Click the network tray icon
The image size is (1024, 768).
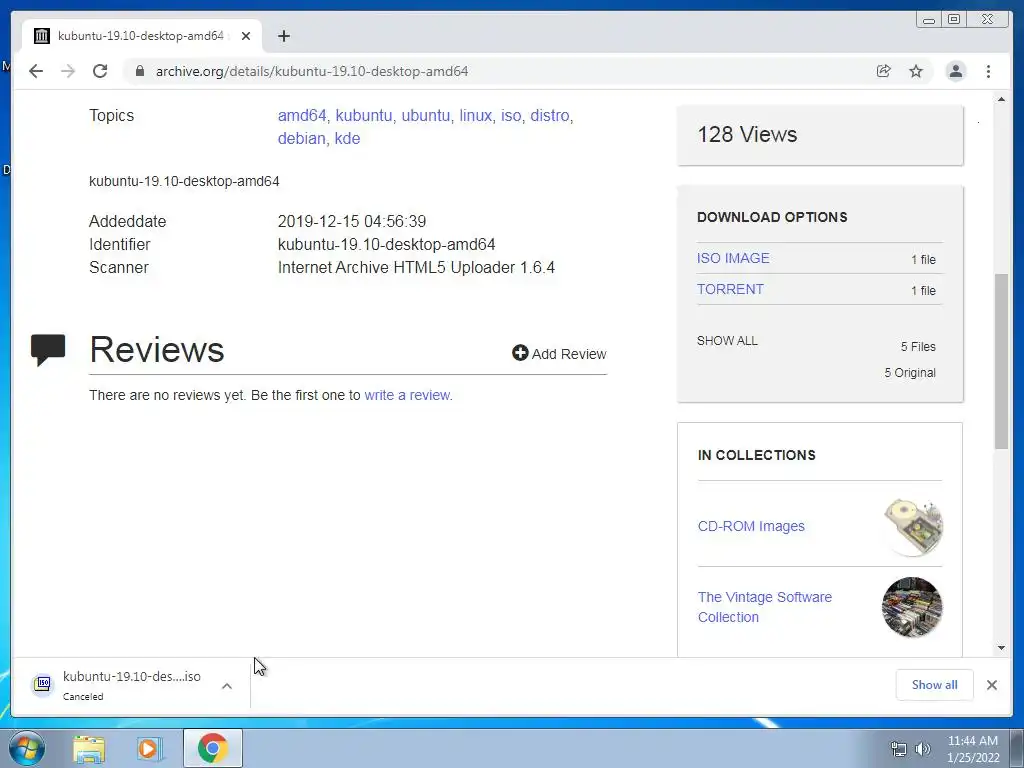click(x=899, y=749)
